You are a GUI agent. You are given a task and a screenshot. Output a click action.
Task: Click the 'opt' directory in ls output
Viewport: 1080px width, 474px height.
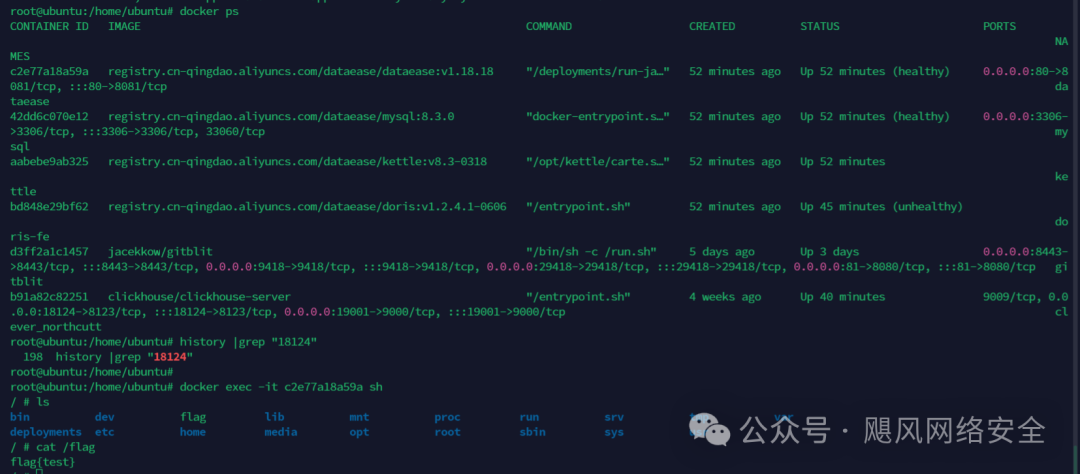tap(359, 432)
